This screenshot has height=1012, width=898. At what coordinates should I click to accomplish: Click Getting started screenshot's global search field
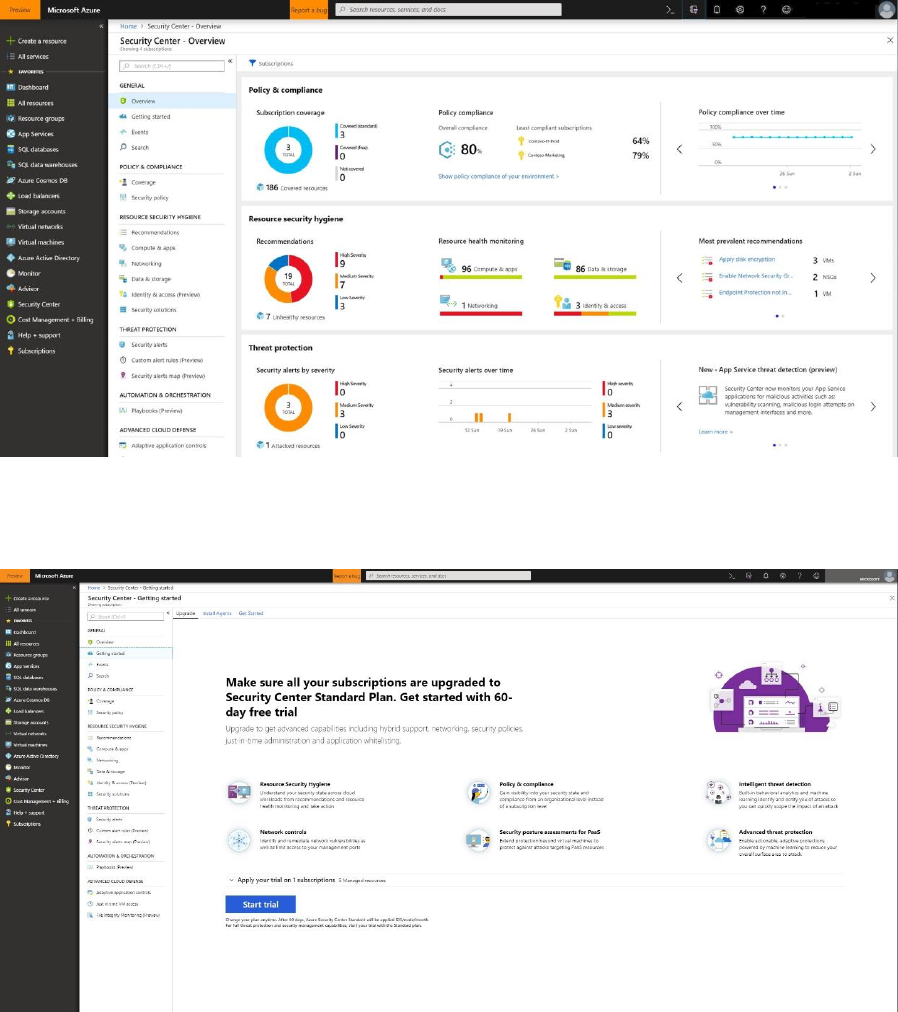coord(449,576)
